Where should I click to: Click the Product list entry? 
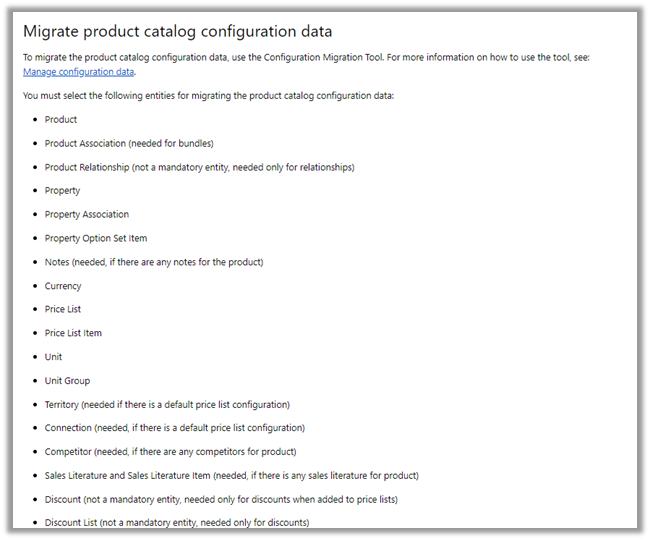click(61, 120)
